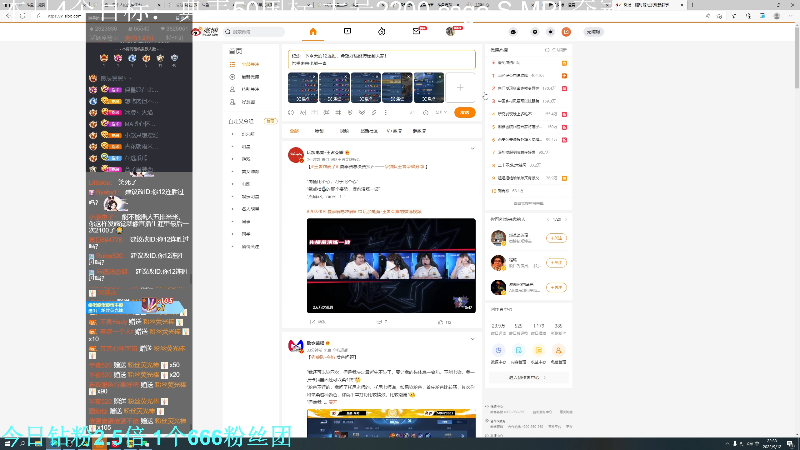The width and height of the screenshot is (800, 450).
Task: Open the second post's author avatar
Action: [x=296, y=346]
